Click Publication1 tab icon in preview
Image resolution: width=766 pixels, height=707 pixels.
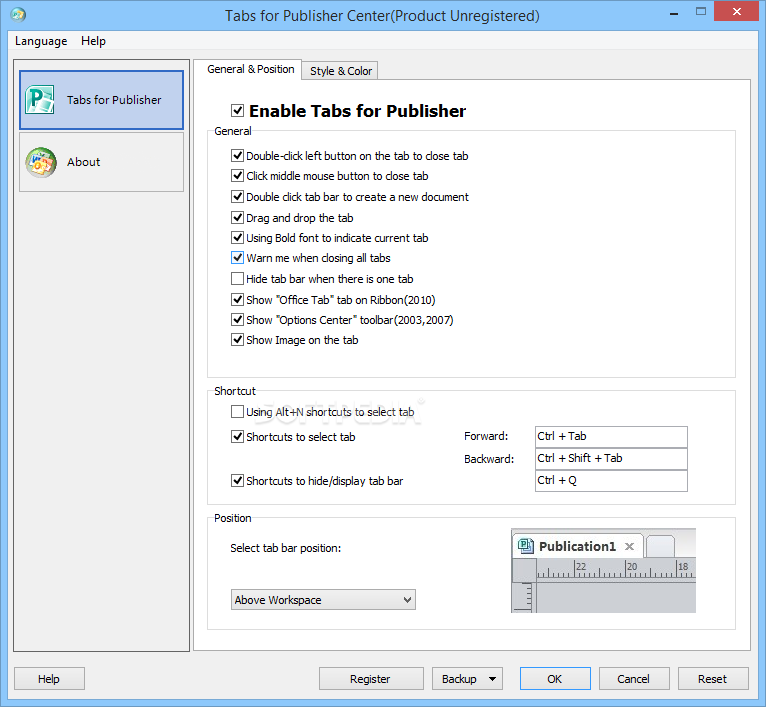point(526,546)
